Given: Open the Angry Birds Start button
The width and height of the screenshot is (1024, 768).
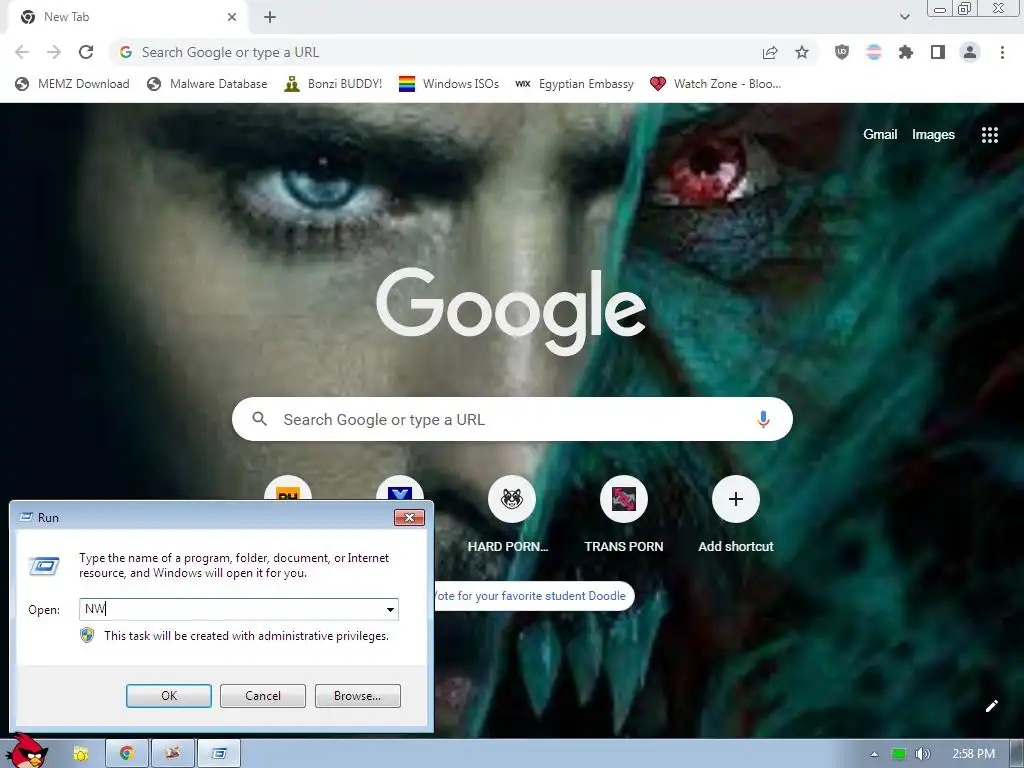Looking at the screenshot, I should pyautogui.click(x=26, y=751).
